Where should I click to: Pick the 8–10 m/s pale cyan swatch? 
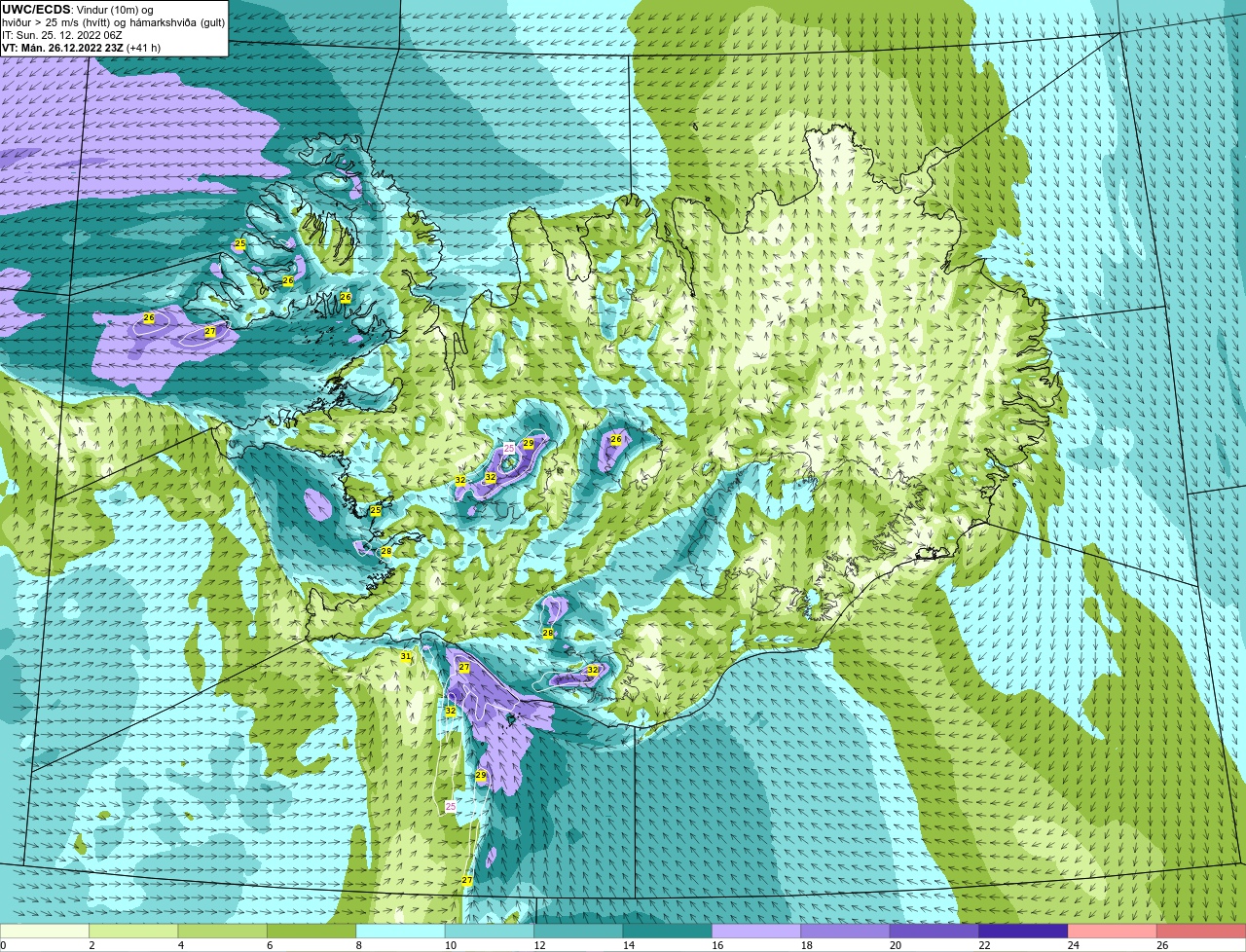point(400,932)
